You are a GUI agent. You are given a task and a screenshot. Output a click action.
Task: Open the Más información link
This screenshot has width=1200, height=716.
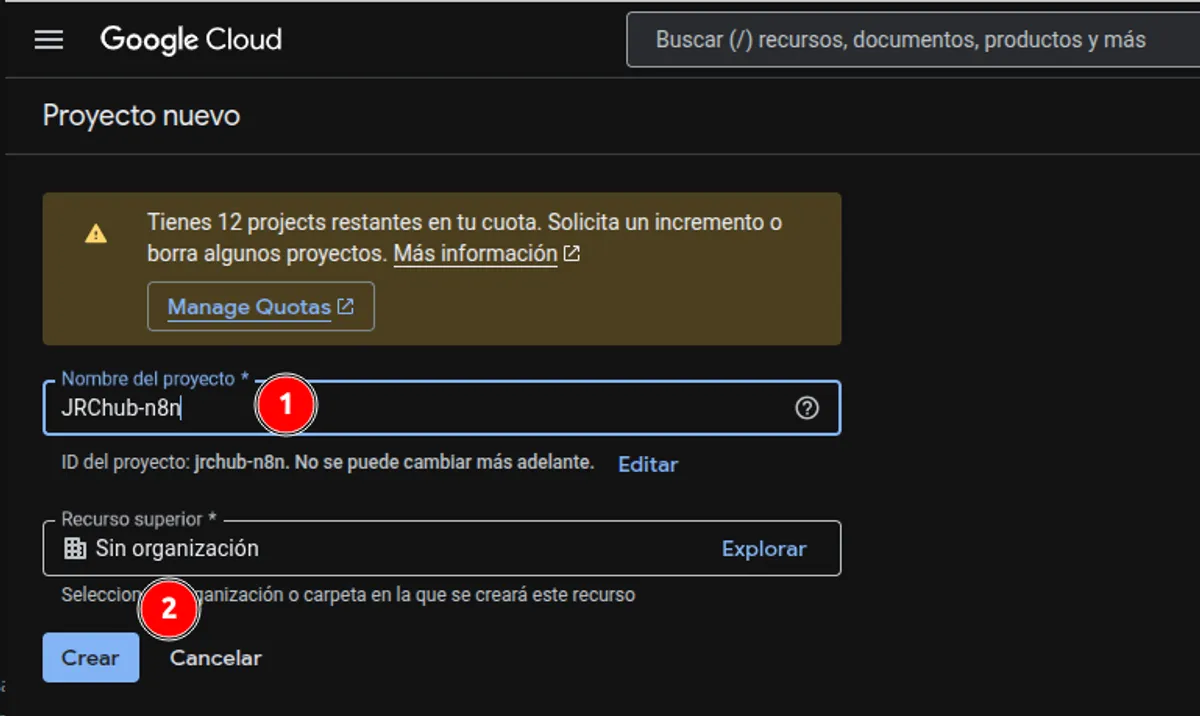(475, 254)
